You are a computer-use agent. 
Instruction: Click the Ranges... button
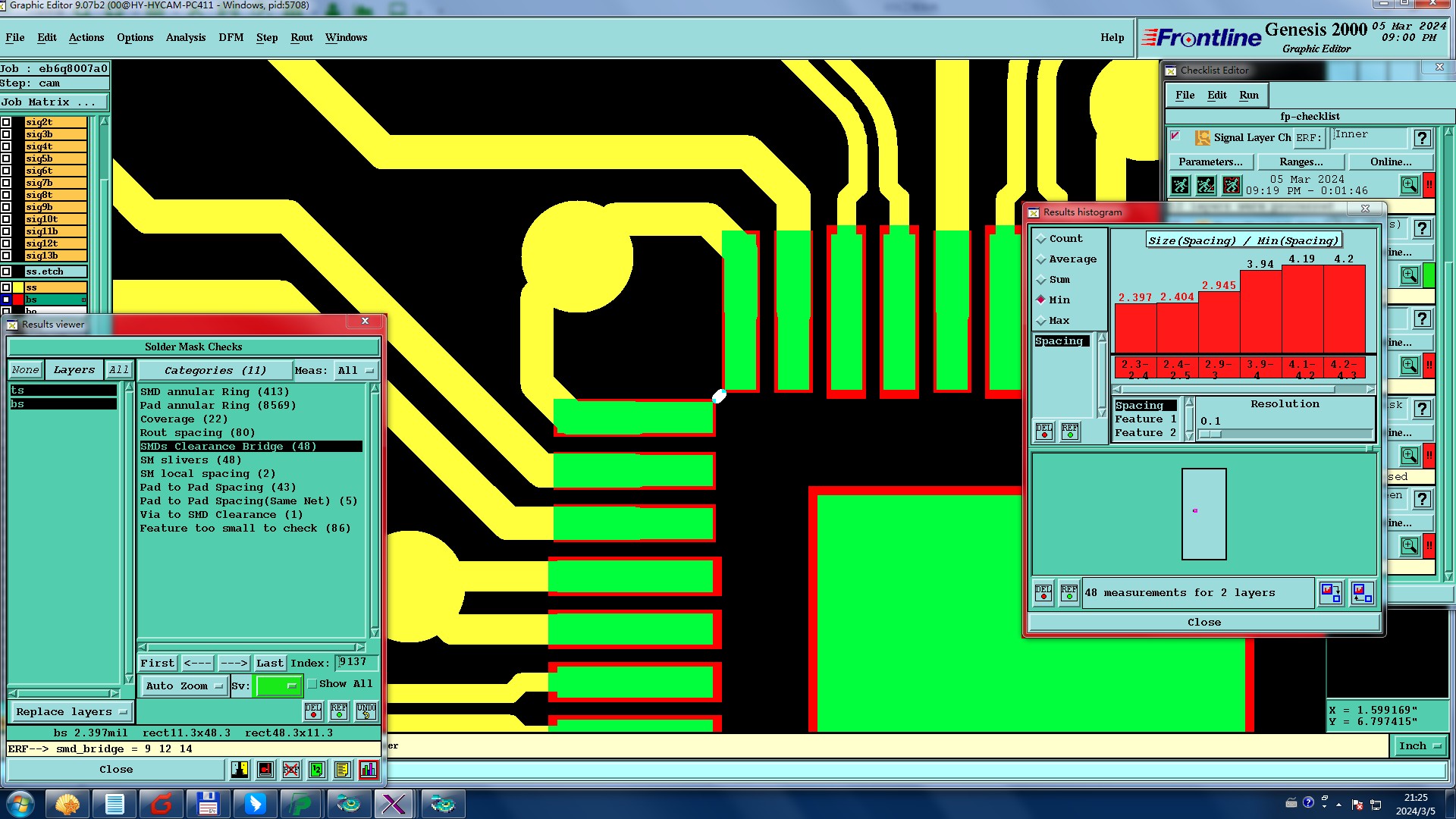(x=1301, y=162)
